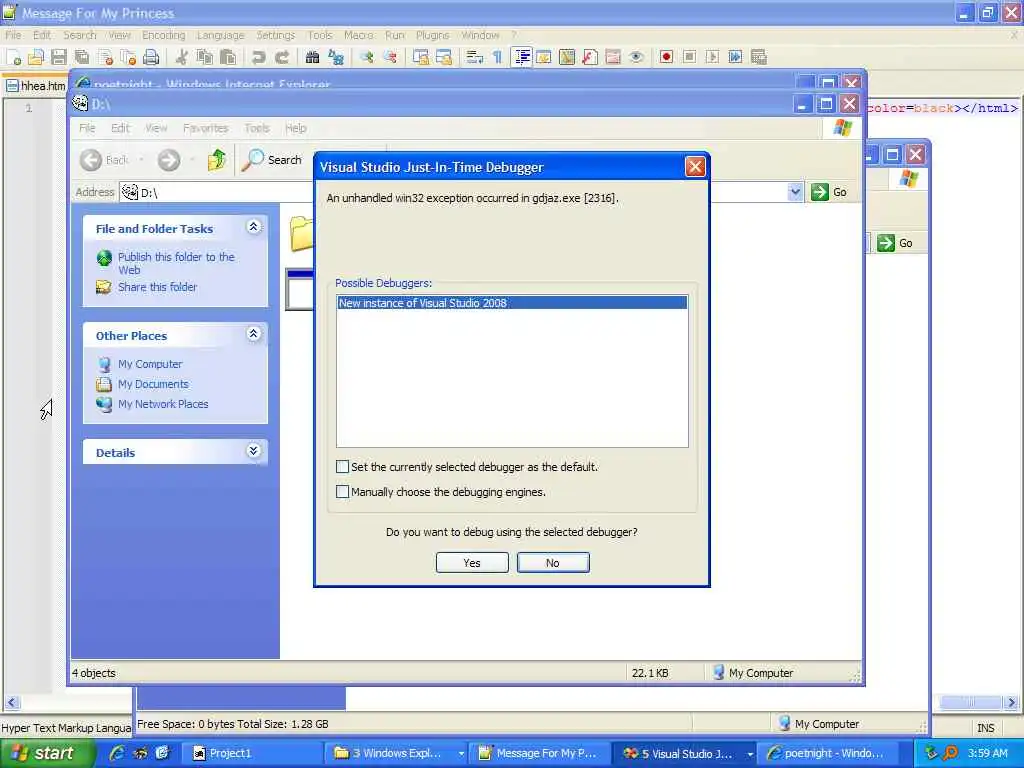The image size is (1024, 768).
Task: Open Back button history dropdown arrow
Action: (x=141, y=160)
